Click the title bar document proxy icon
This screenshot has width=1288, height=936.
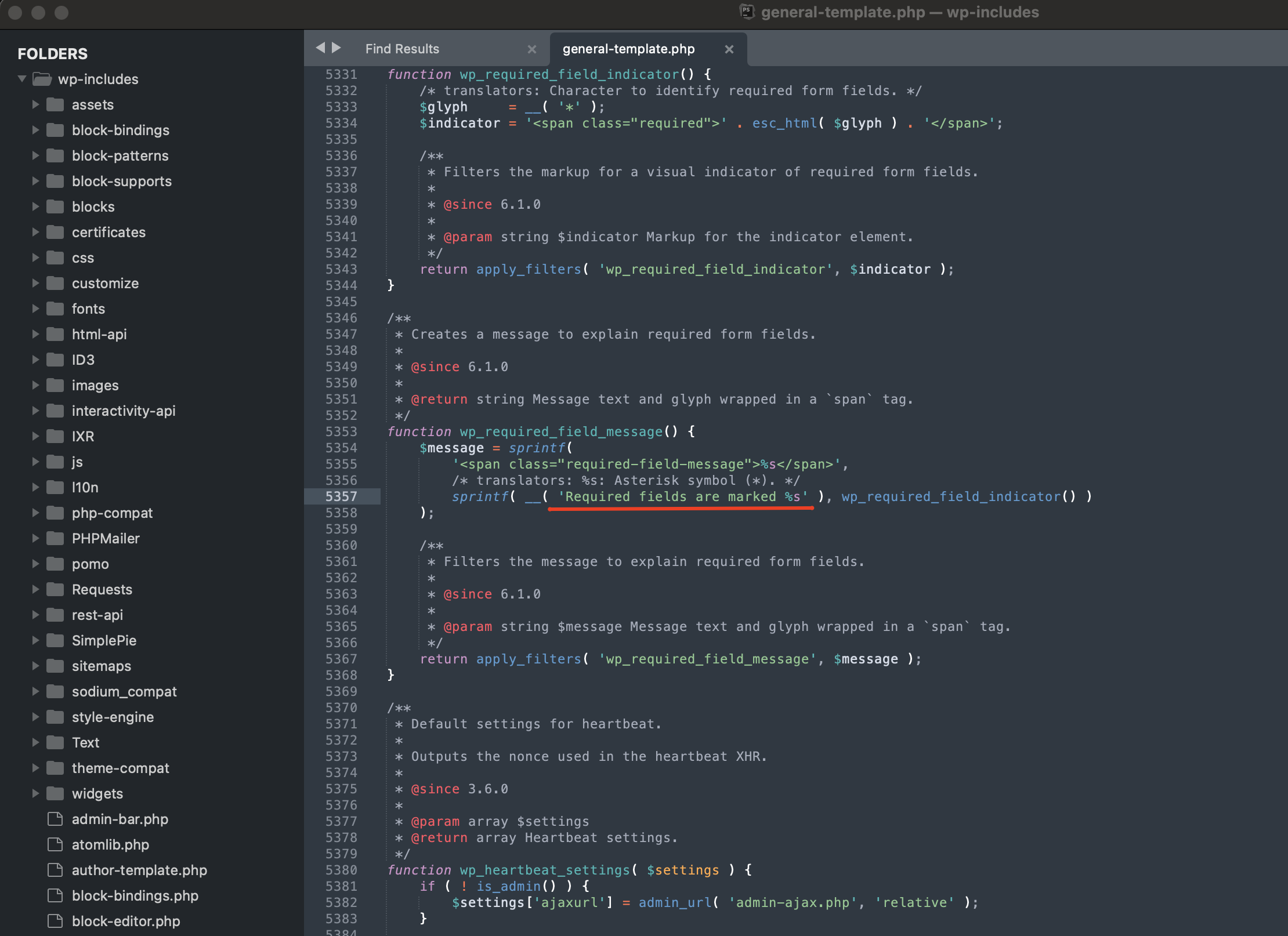point(747,12)
